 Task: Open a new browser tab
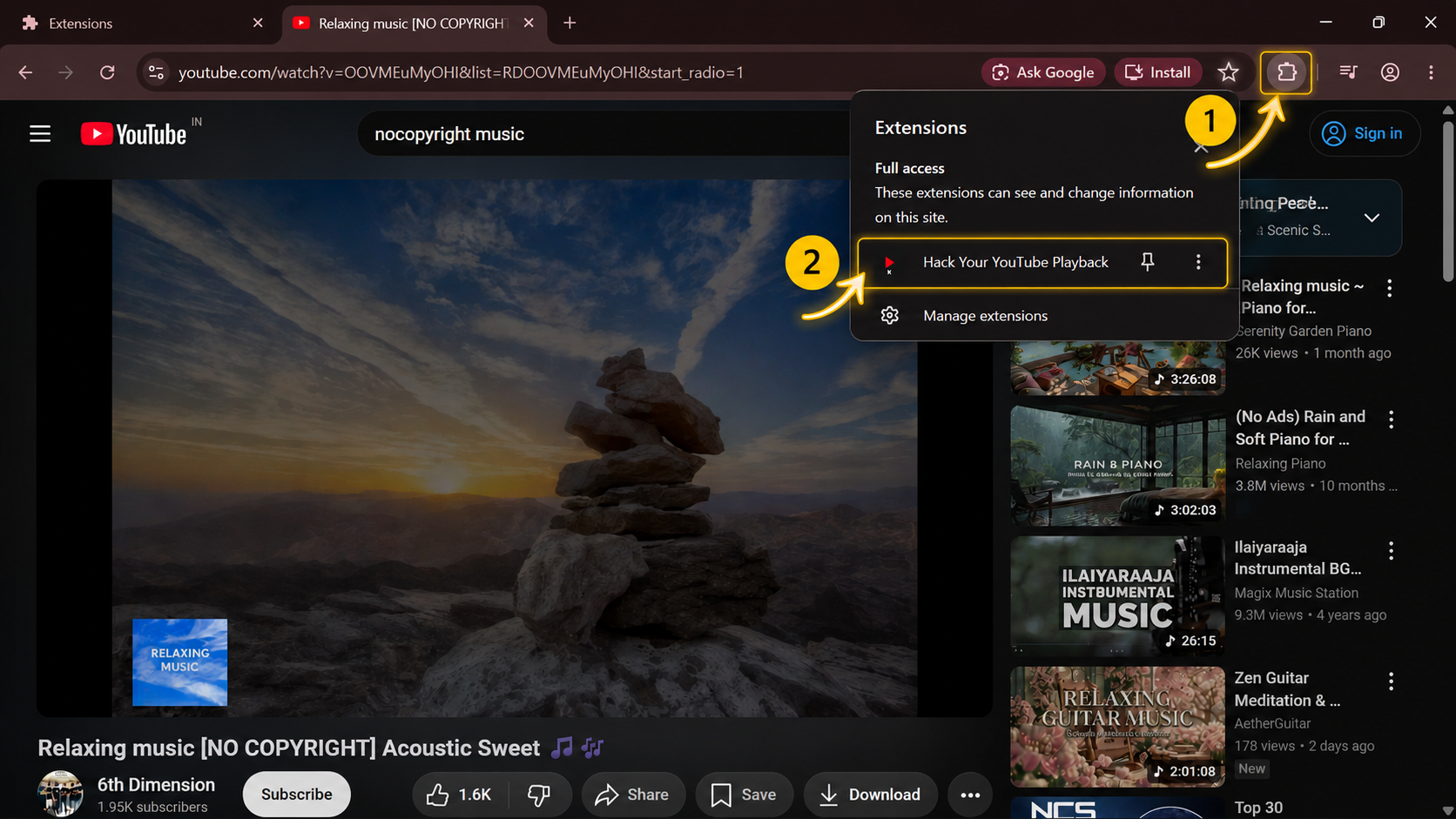pos(570,23)
